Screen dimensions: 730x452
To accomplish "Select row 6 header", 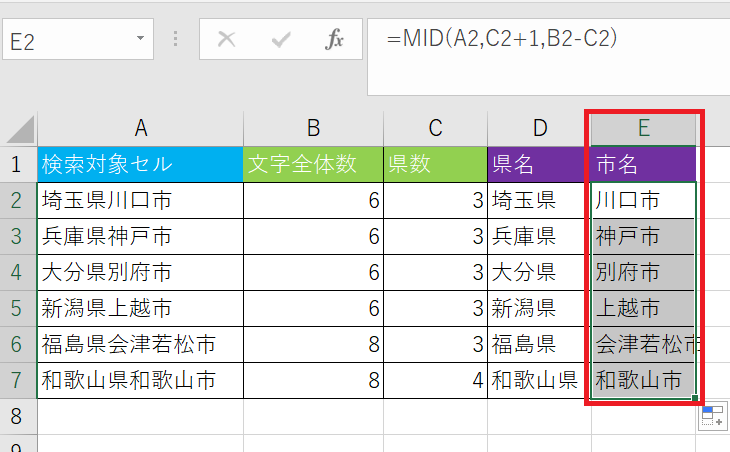I will tap(18, 344).
